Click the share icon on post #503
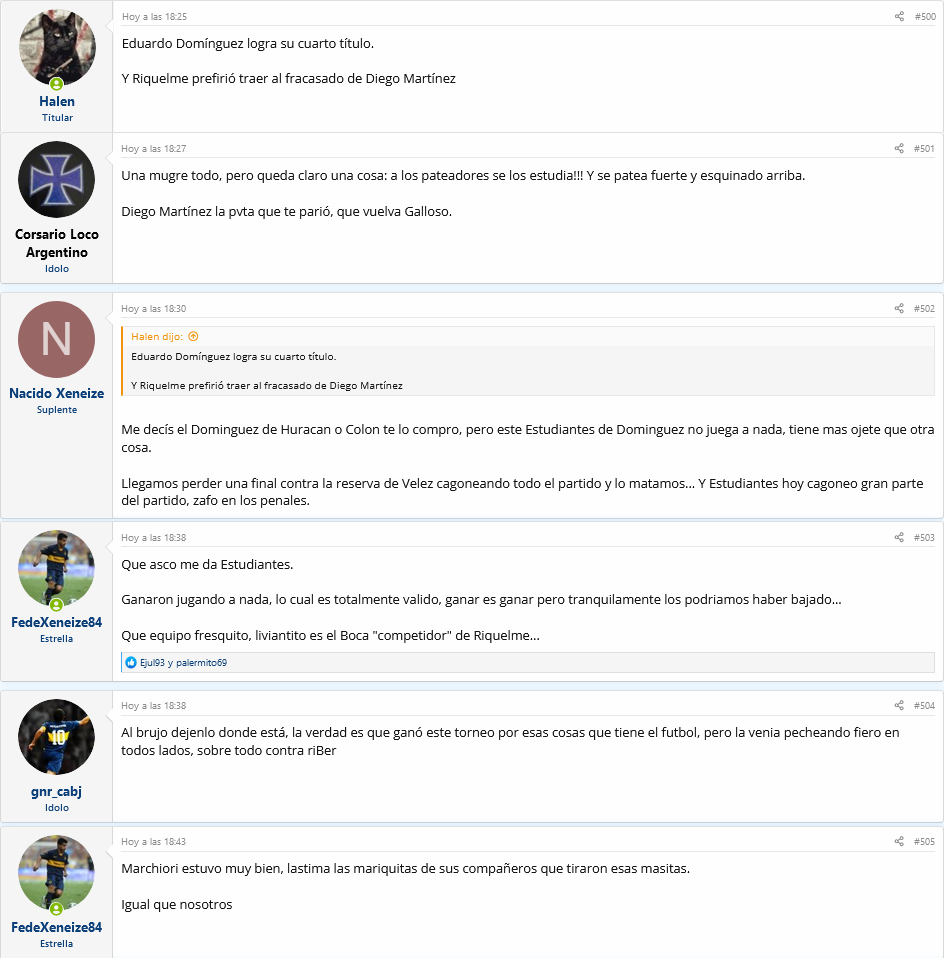This screenshot has width=944, height=958. tap(899, 538)
